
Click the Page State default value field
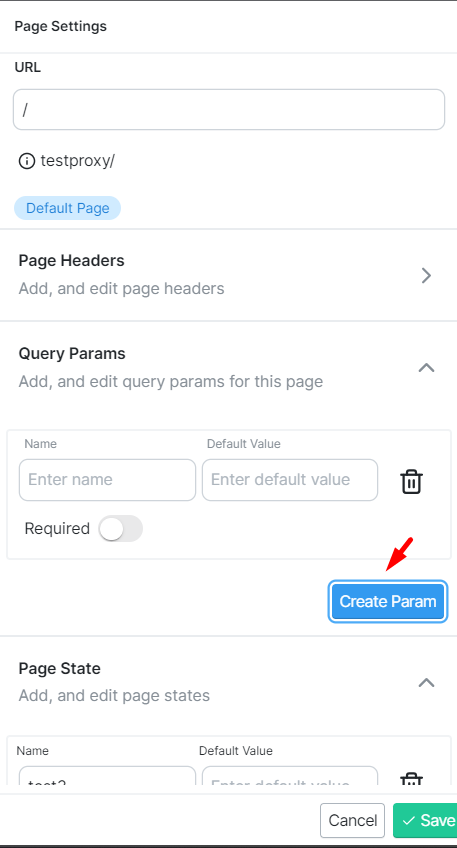pos(290,776)
